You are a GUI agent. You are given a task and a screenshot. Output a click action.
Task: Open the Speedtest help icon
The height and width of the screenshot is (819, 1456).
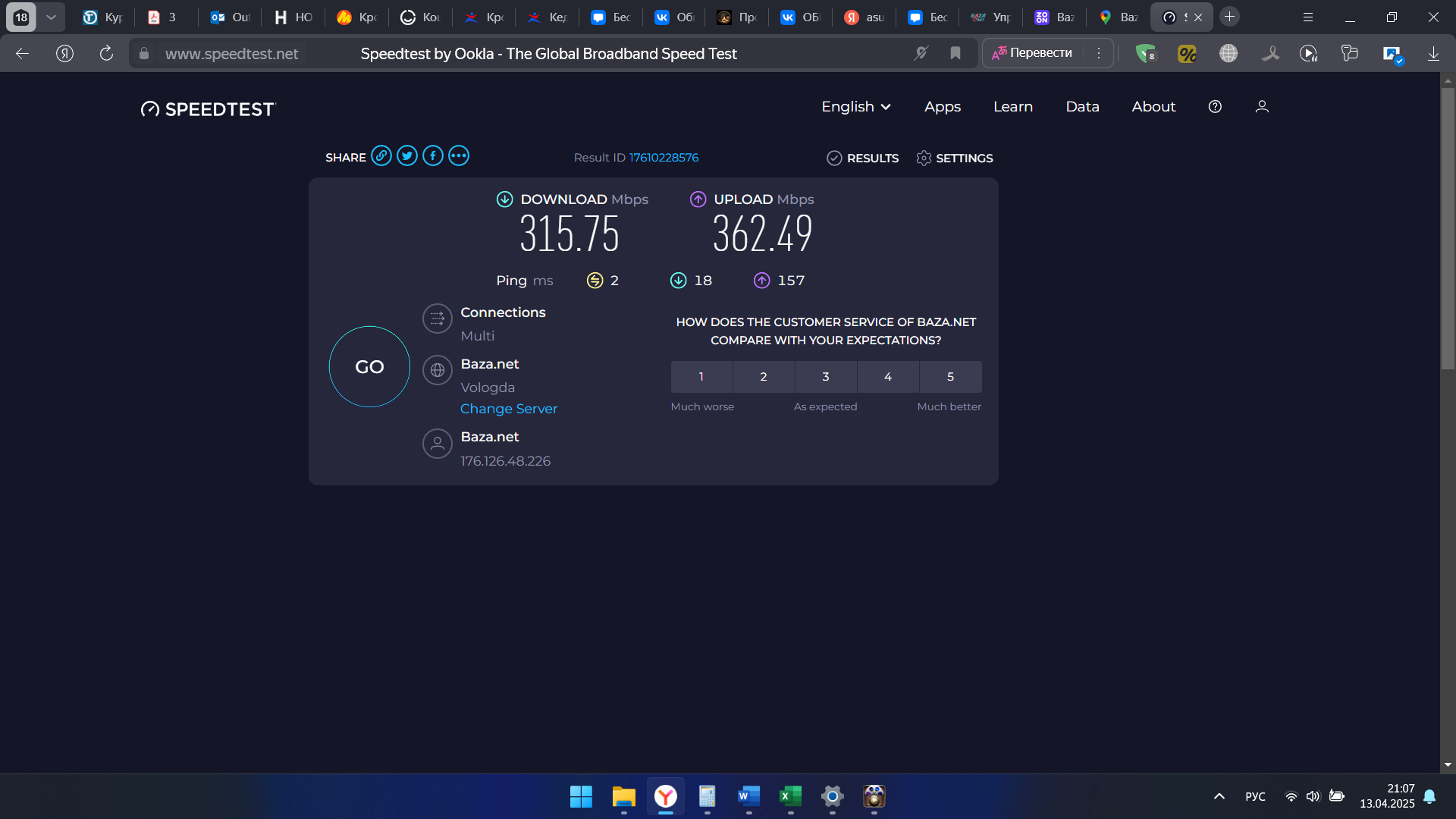1215,107
